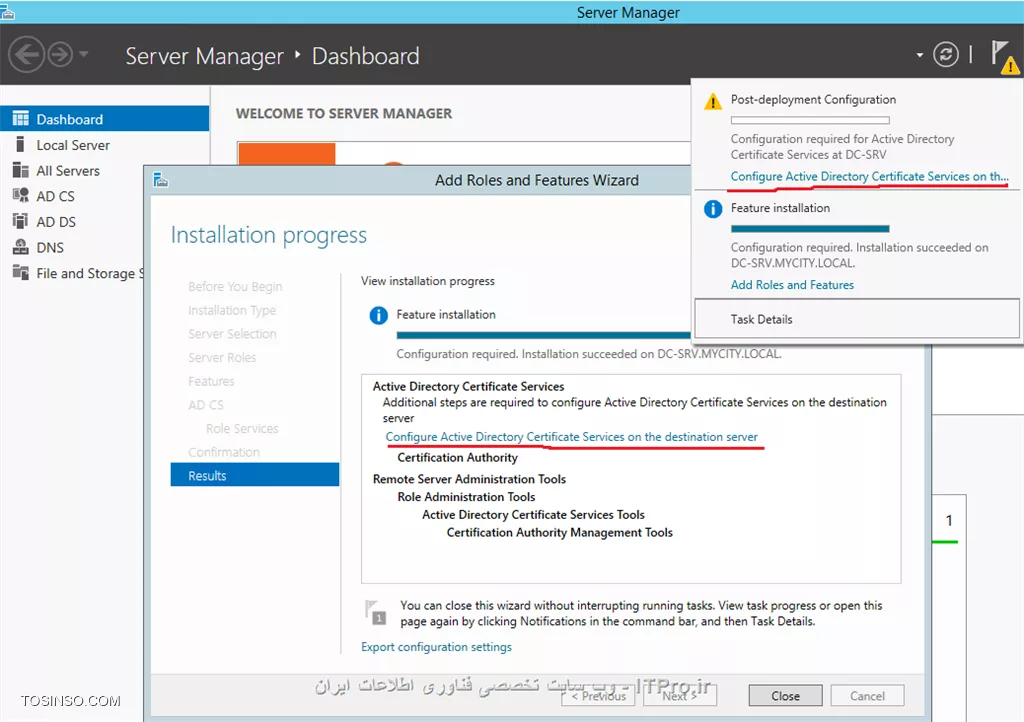Click the count '1' on dashboard tile
The height and width of the screenshot is (722, 1024).
click(949, 520)
